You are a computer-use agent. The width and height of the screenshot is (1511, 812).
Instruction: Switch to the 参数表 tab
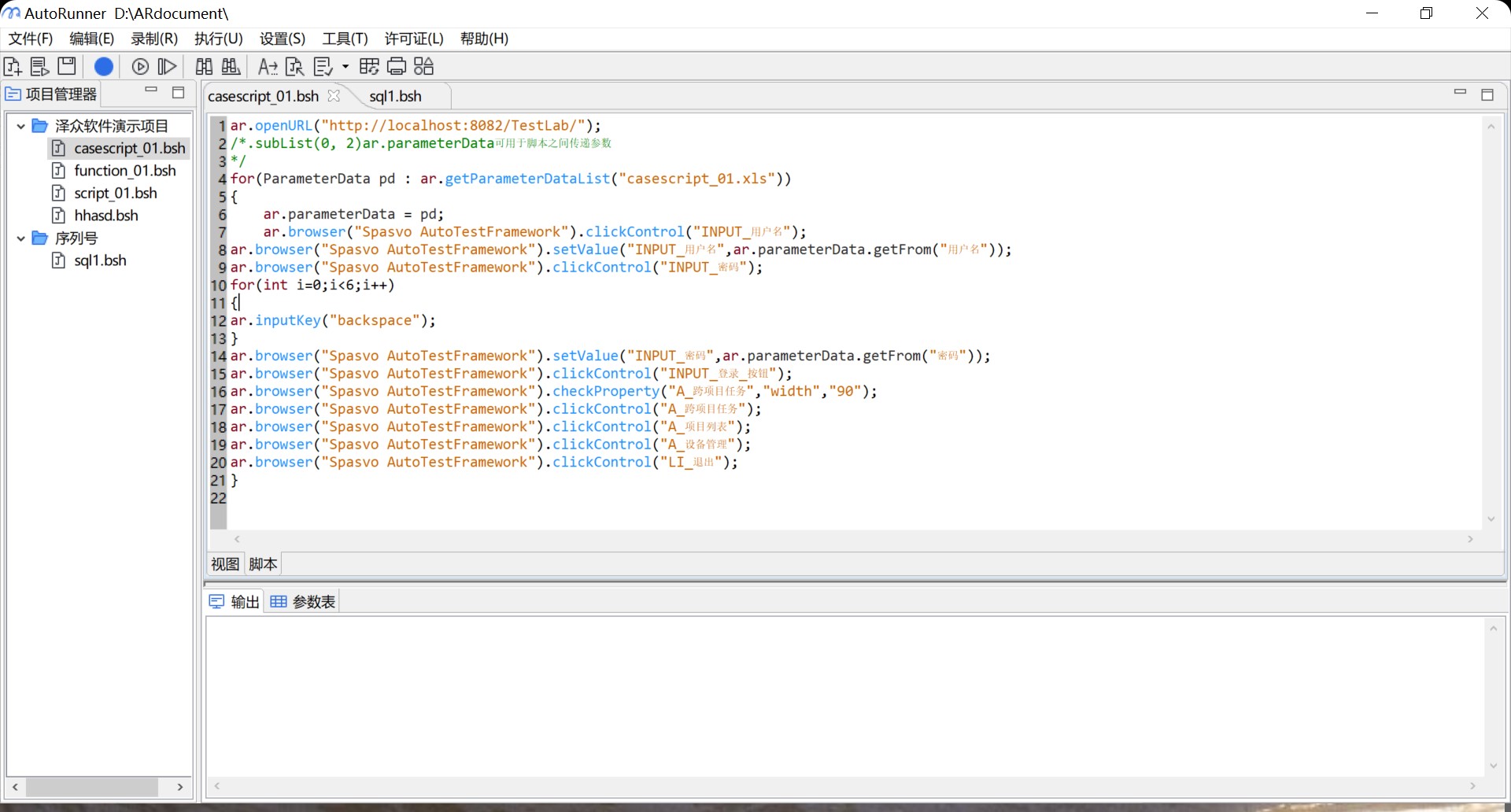point(304,602)
